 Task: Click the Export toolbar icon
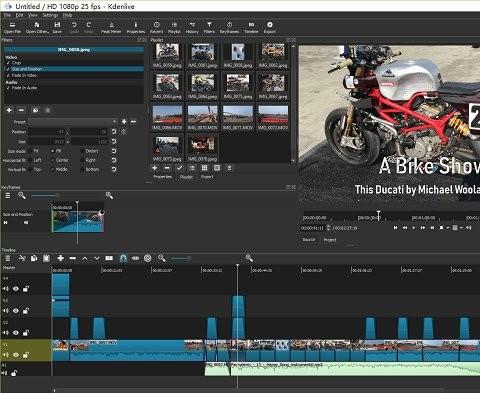pos(270,27)
